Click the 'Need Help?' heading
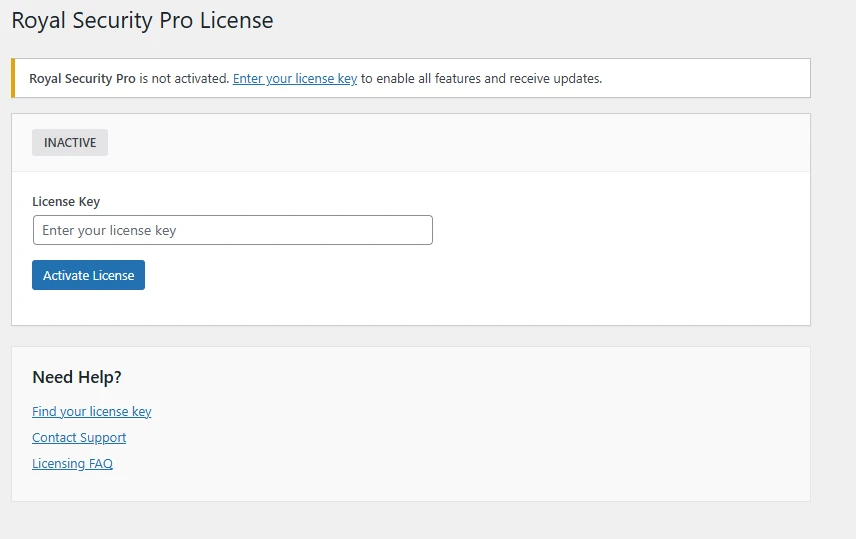This screenshot has width=856, height=539. (77, 377)
